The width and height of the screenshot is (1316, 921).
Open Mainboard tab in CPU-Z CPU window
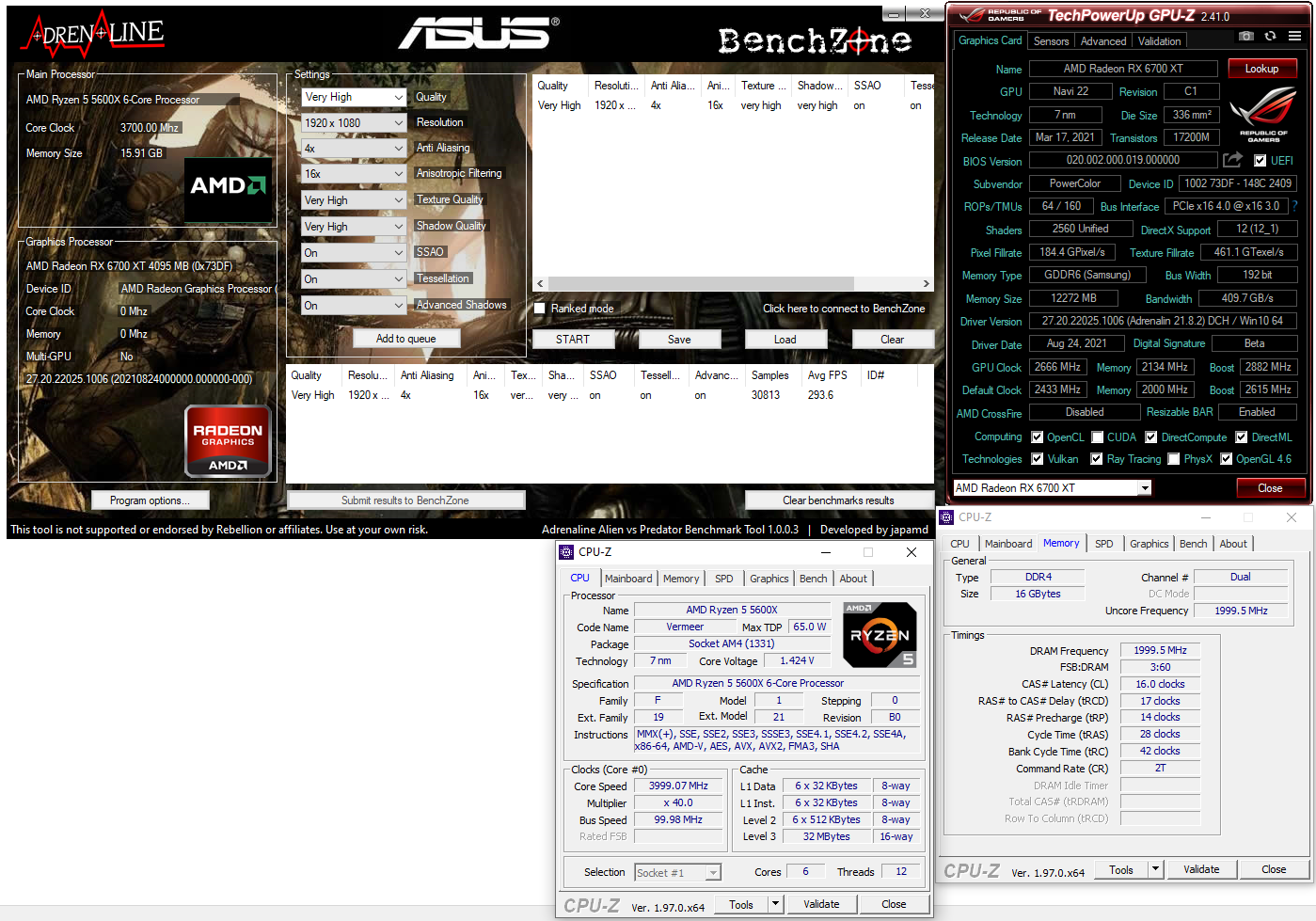628,579
